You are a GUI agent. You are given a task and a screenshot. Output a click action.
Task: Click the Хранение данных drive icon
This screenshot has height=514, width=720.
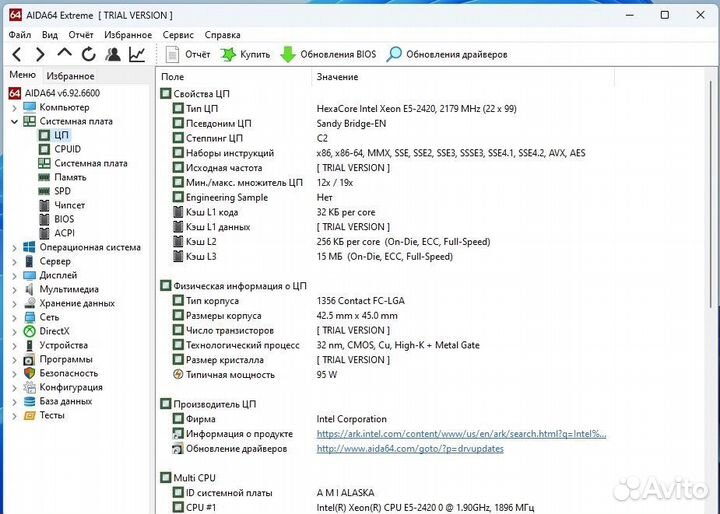(x=30, y=303)
